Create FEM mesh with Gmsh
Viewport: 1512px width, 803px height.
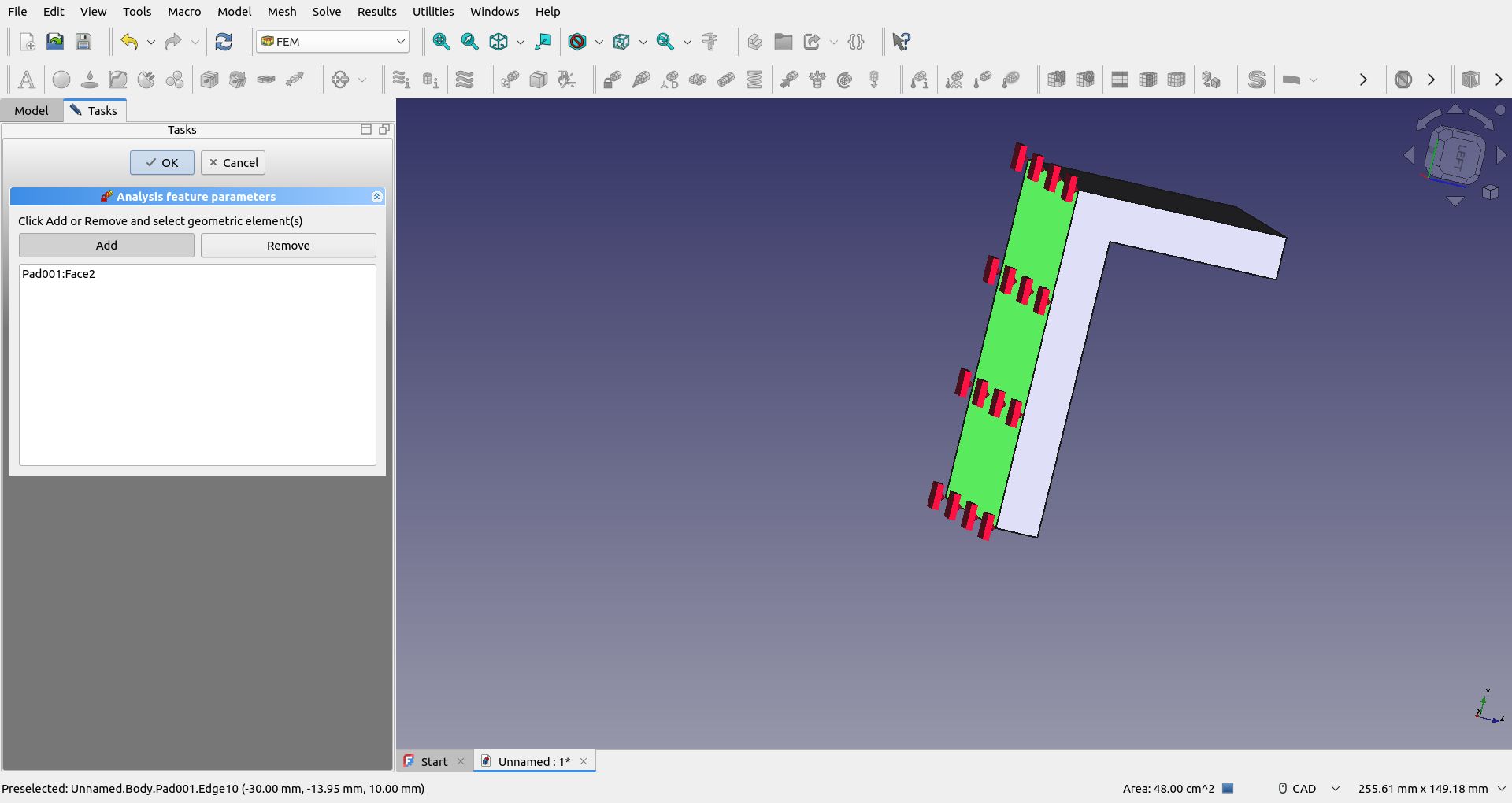click(1085, 80)
